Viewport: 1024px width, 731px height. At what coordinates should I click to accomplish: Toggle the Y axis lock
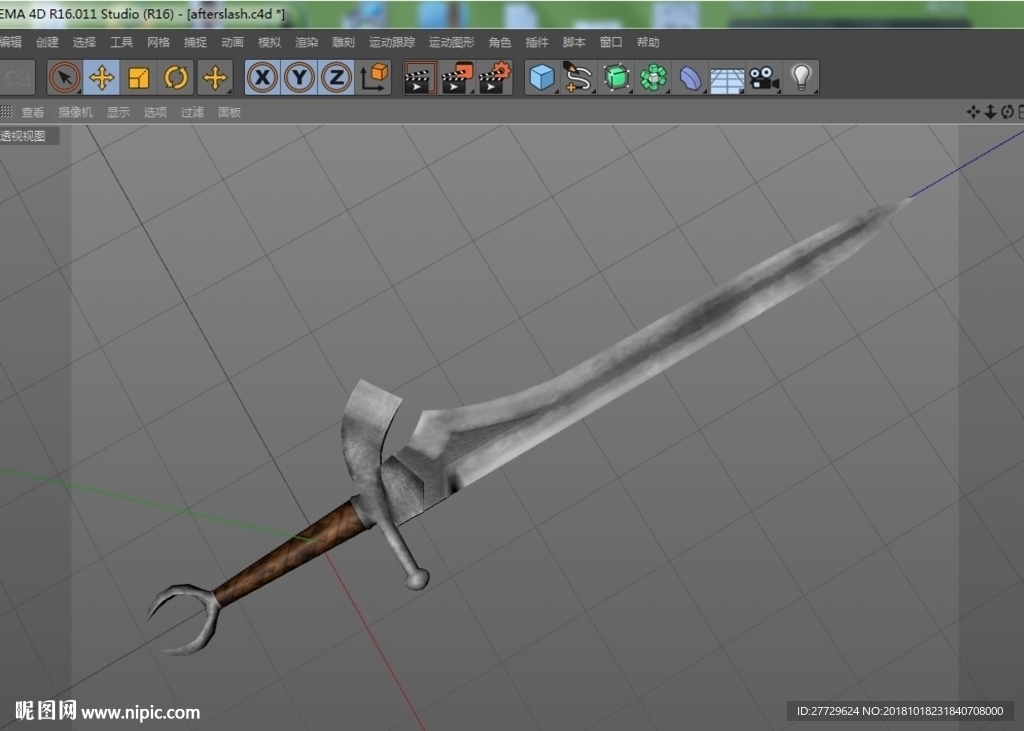coord(300,78)
